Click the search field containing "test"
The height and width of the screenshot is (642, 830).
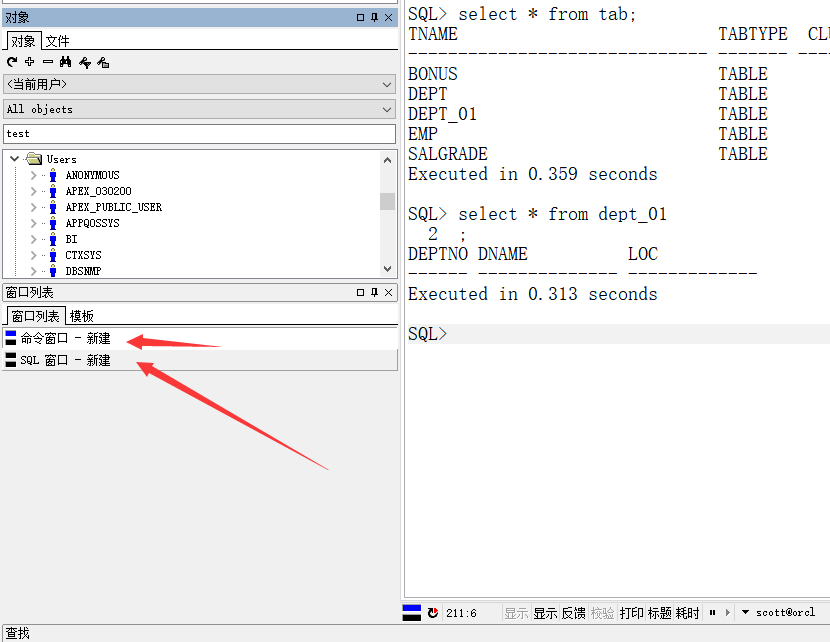pyautogui.click(x=200, y=133)
